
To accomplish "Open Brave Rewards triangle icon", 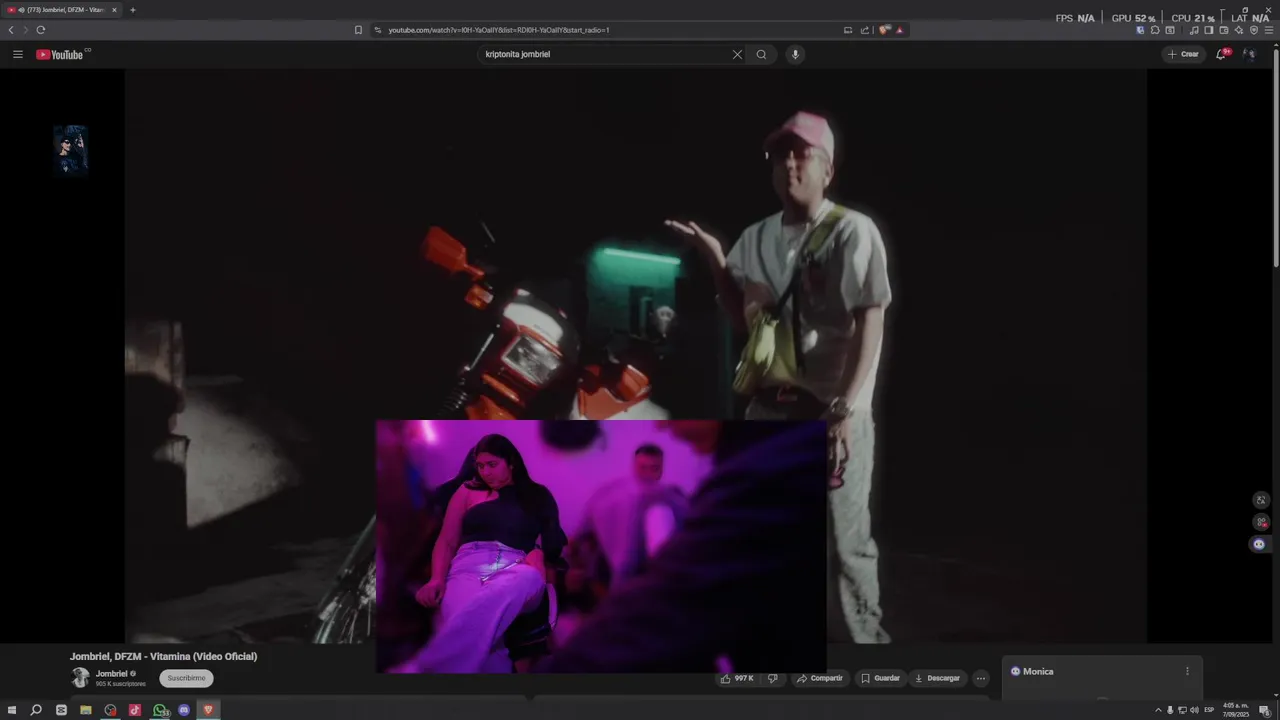I will click(x=899, y=30).
